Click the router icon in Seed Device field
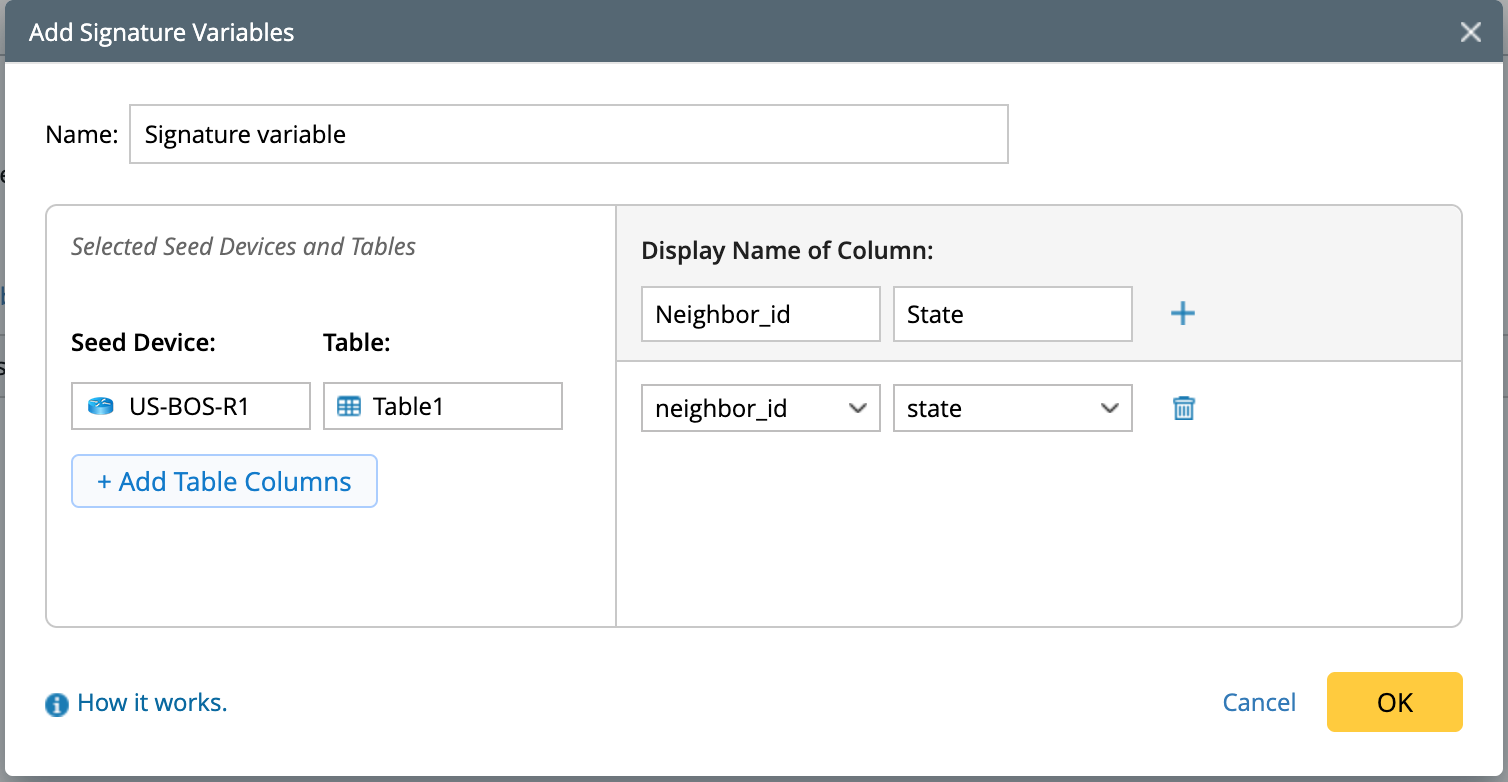Image resolution: width=1508 pixels, height=782 pixels. [x=101, y=407]
